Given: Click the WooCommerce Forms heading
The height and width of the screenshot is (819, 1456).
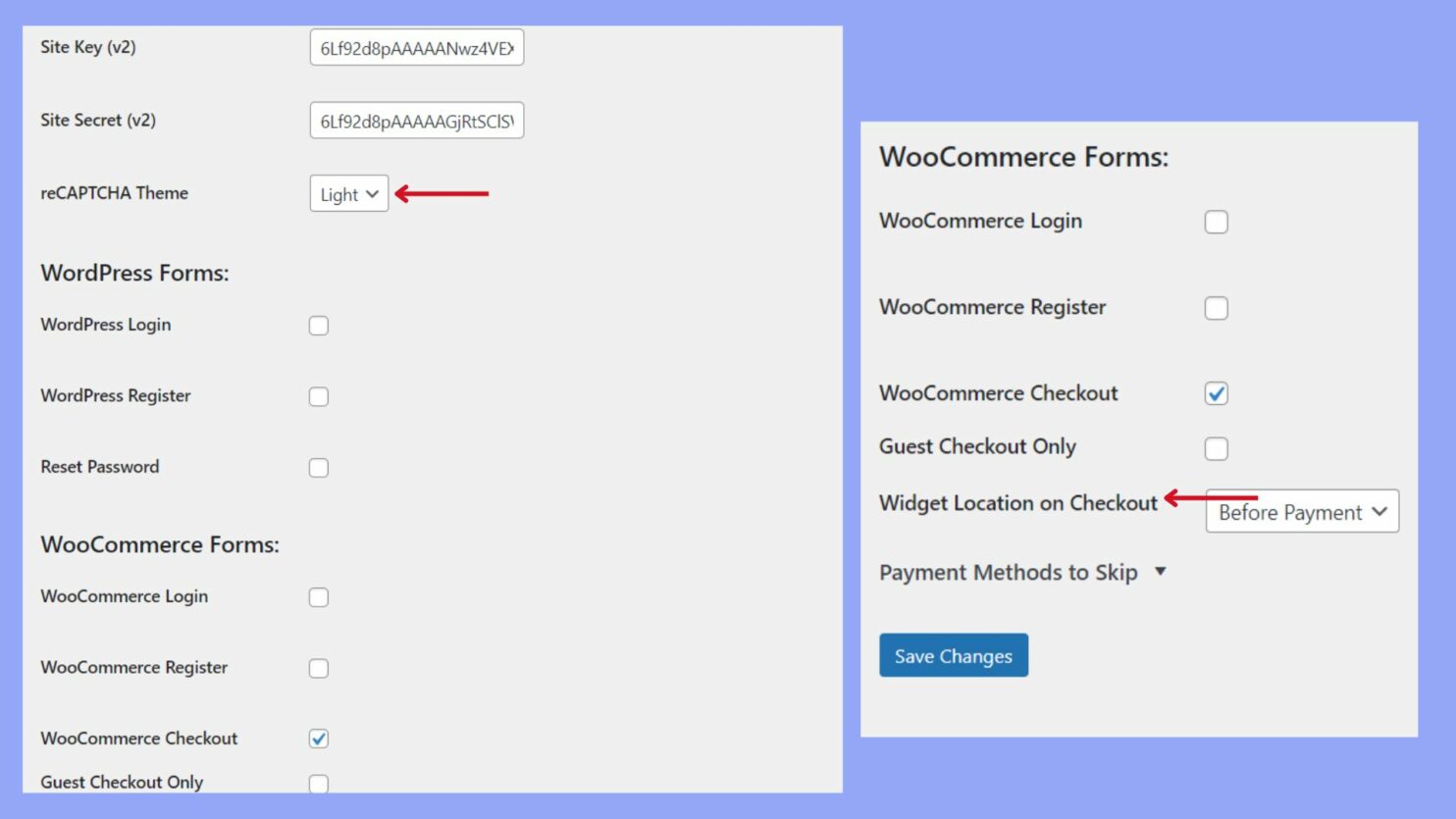Looking at the screenshot, I should 159,544.
